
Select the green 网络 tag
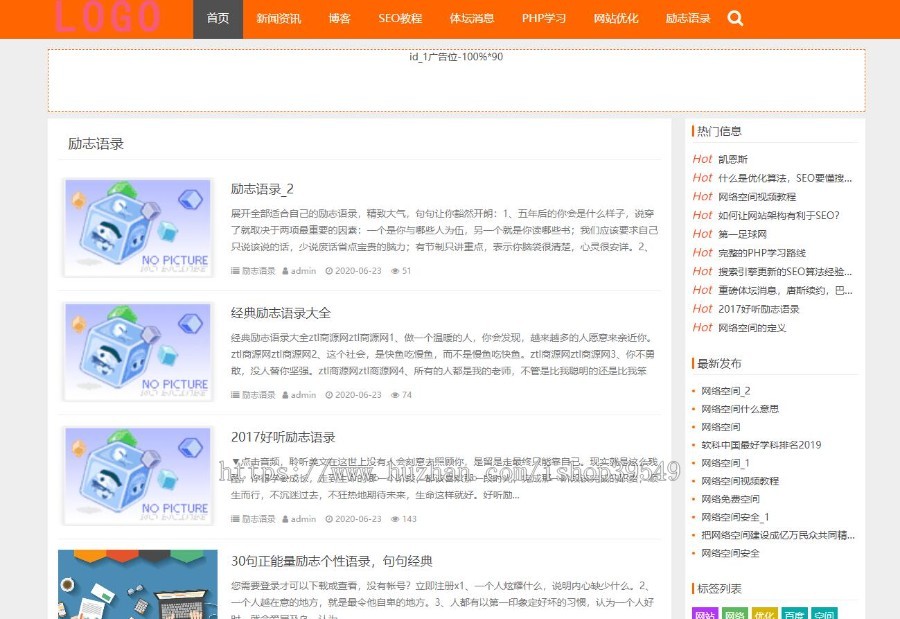pos(735,614)
